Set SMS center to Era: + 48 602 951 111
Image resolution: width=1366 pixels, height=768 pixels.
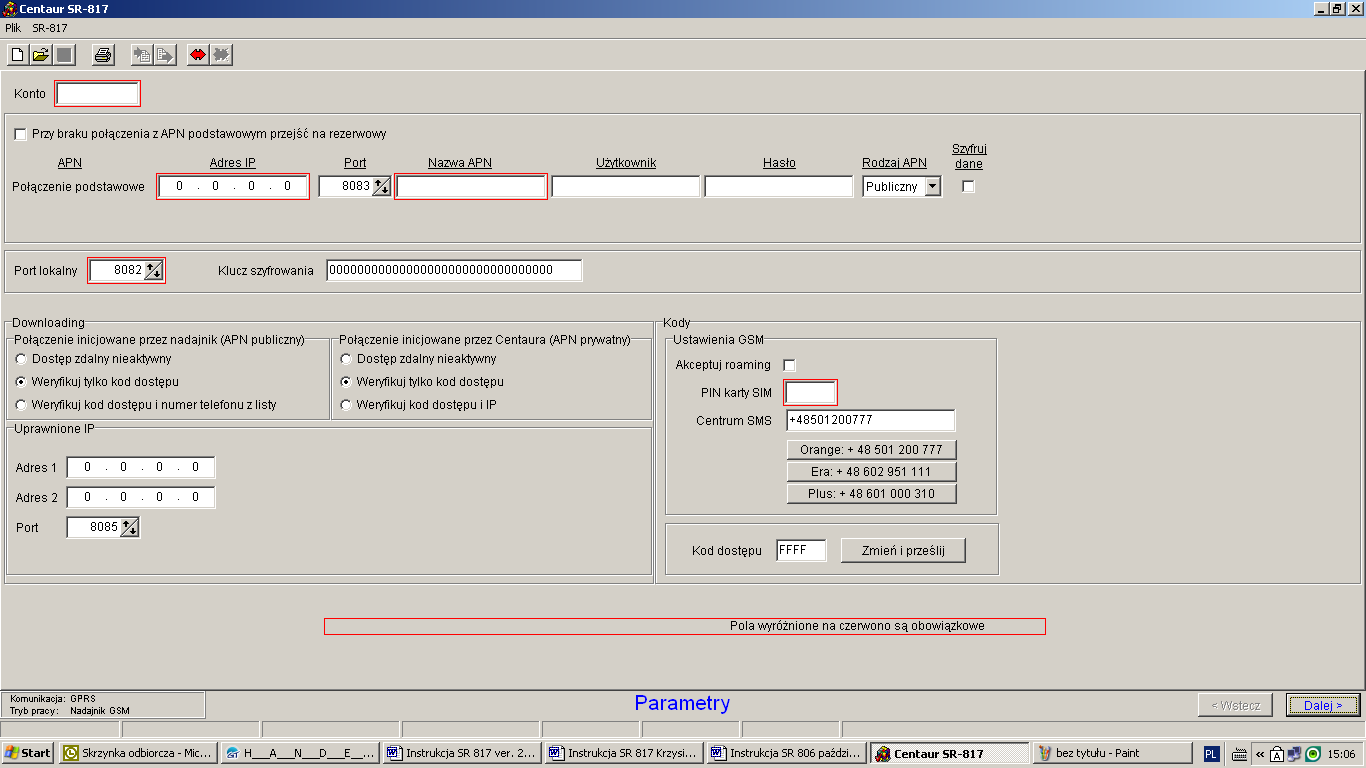(871, 471)
